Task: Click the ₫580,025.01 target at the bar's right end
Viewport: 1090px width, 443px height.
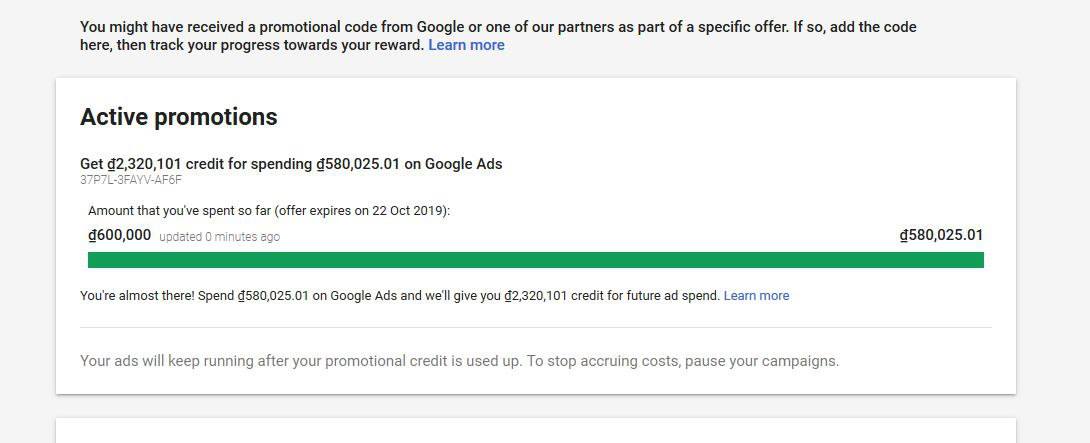Action: pyautogui.click(x=941, y=235)
